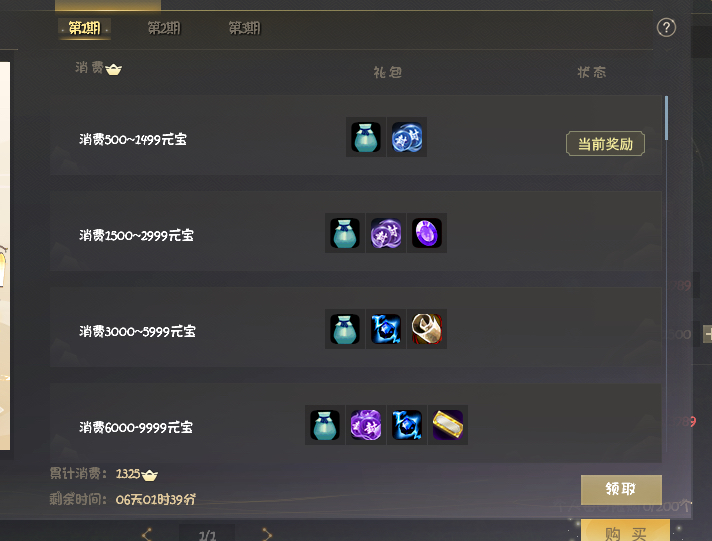Open the help question mark icon
The width and height of the screenshot is (712, 541).
[666, 28]
